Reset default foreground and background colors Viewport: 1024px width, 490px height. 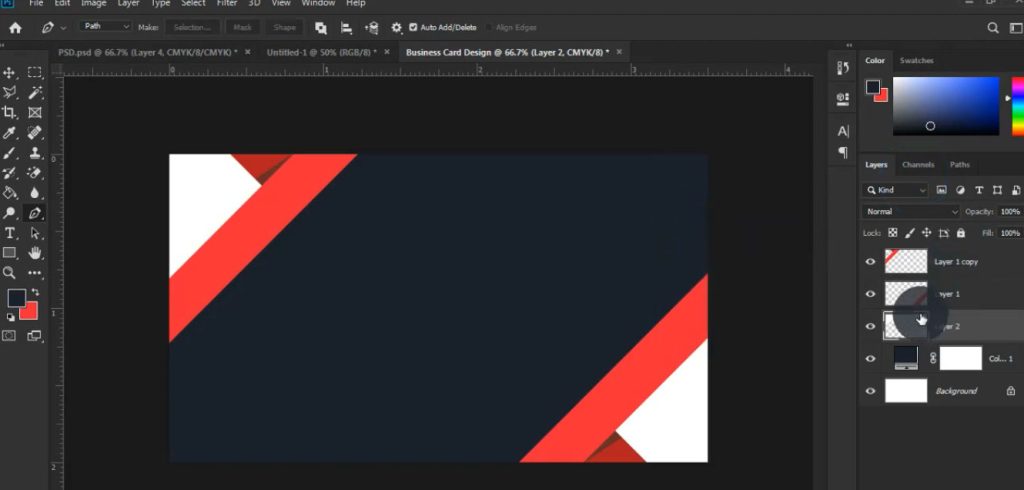[10, 317]
